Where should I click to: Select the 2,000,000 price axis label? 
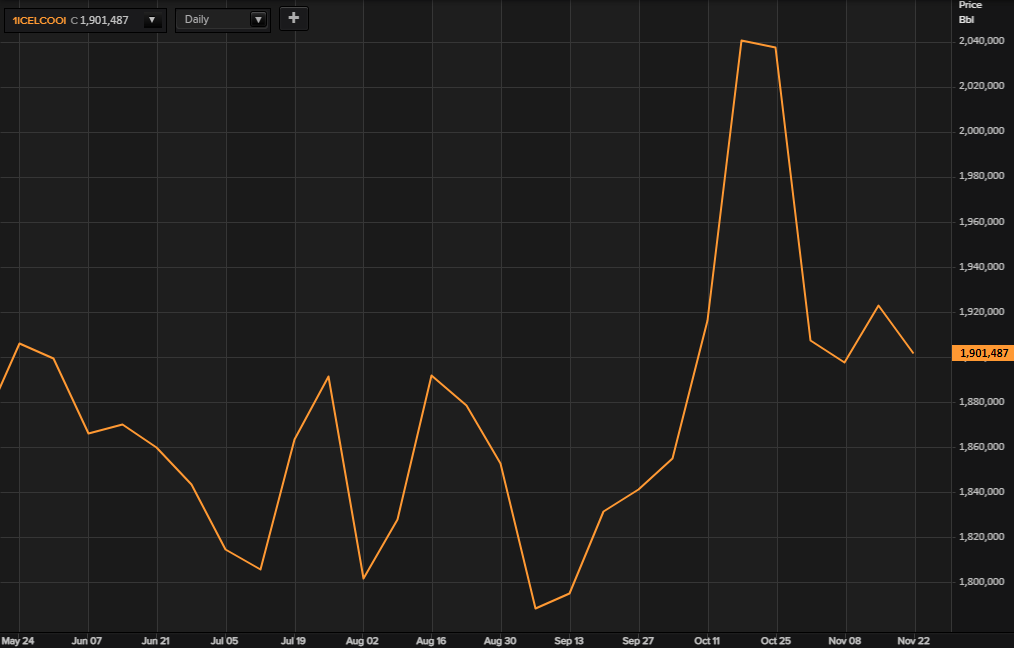(x=982, y=131)
